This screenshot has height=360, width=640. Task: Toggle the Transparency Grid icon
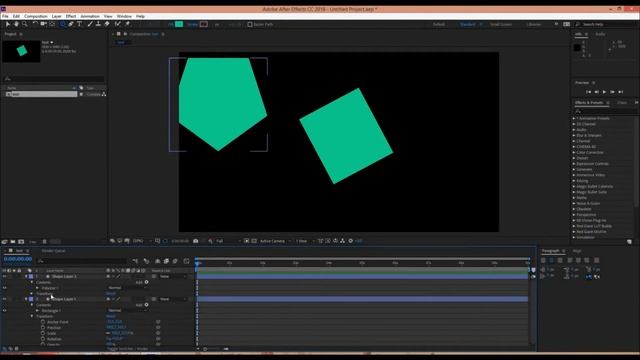click(x=254, y=241)
